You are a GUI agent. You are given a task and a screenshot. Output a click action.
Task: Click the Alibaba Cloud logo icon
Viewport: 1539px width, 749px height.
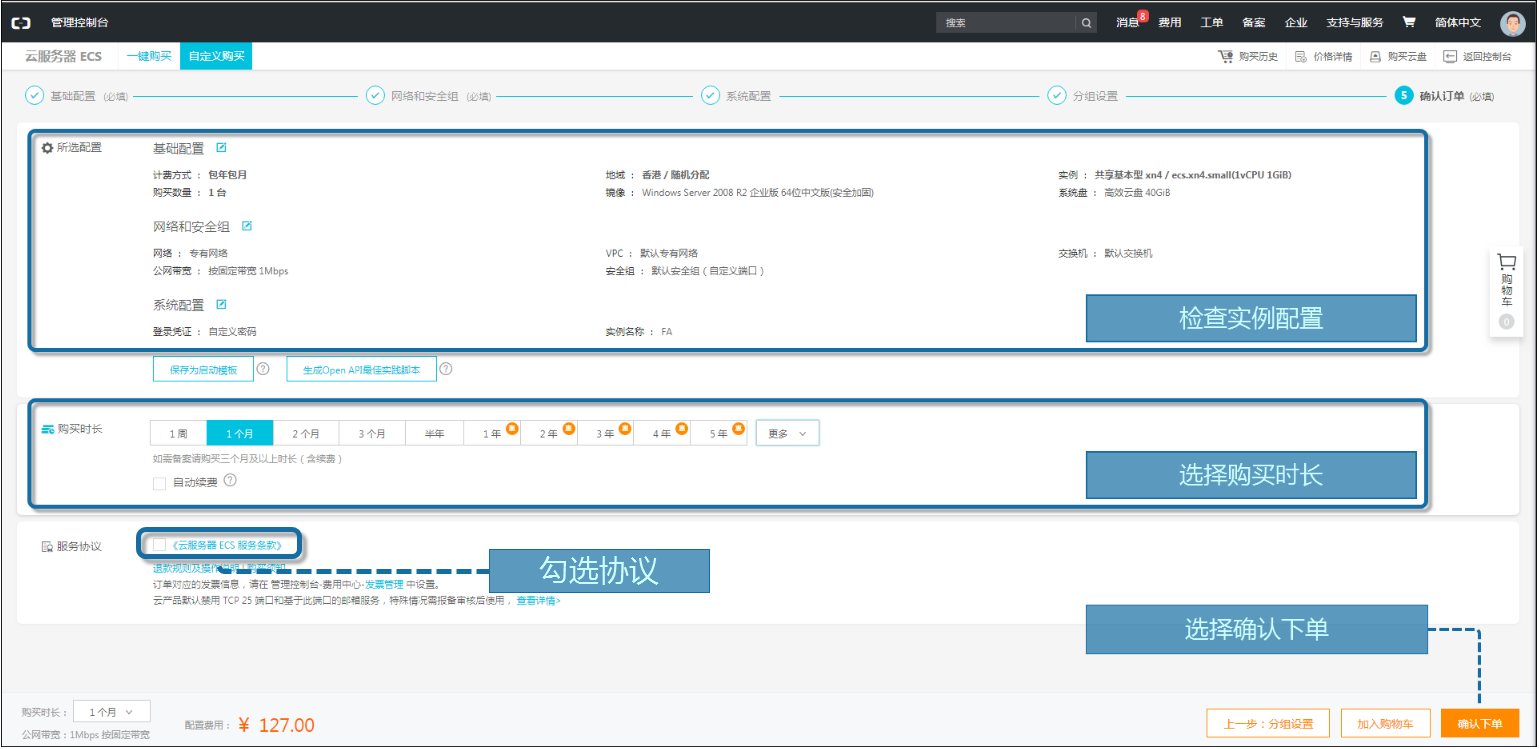click(21, 22)
